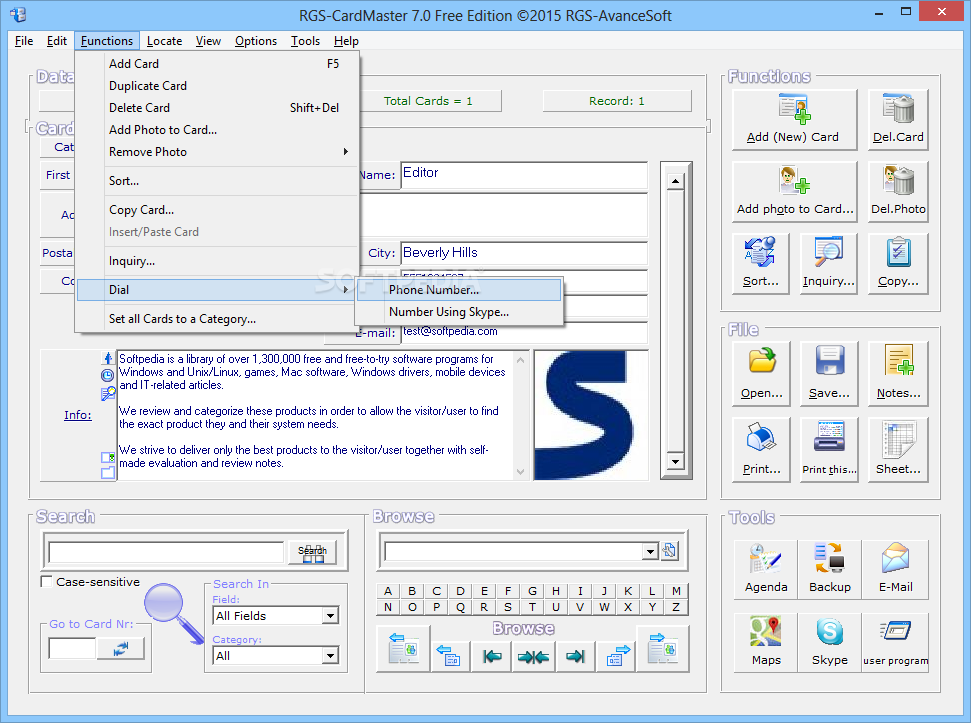Launch the Backup tool
The height and width of the screenshot is (723, 971).
(x=830, y=569)
